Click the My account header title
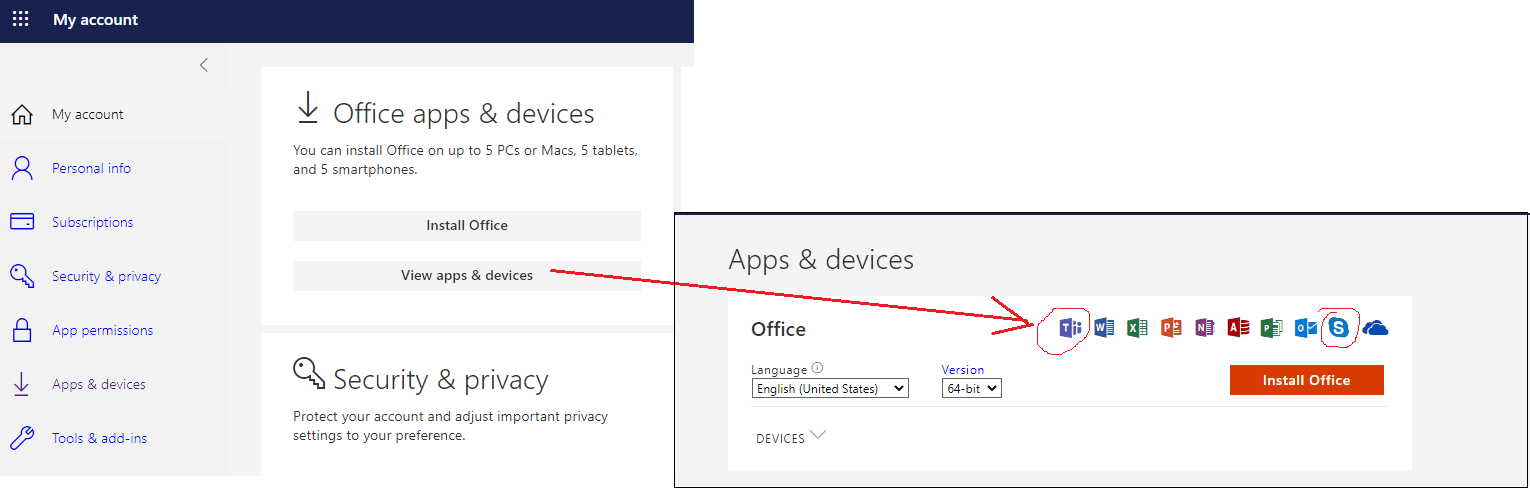 (x=96, y=20)
